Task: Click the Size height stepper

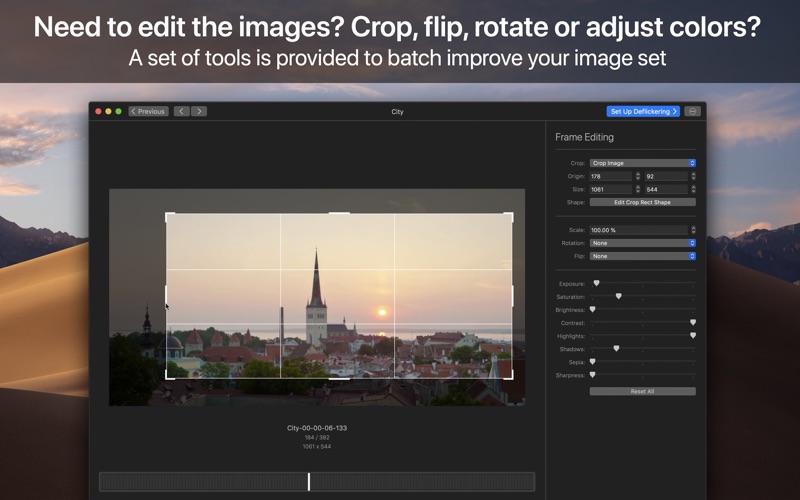Action: [x=693, y=189]
